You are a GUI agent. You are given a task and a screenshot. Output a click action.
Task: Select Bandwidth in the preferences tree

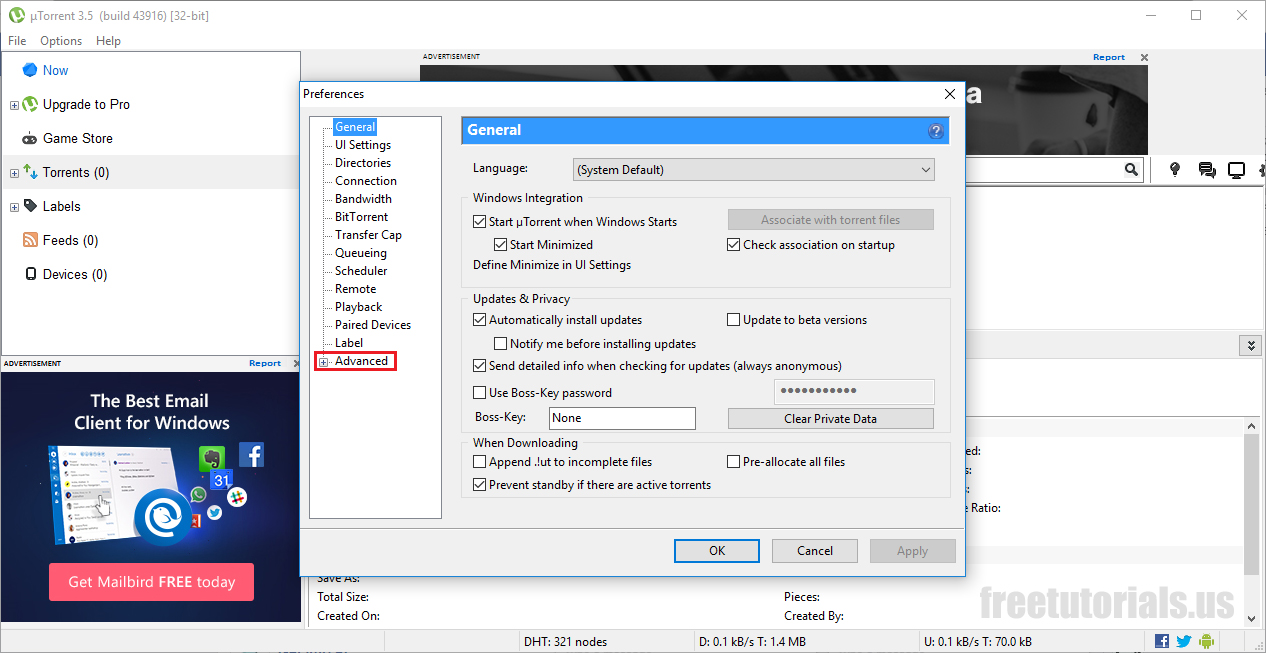(x=363, y=199)
